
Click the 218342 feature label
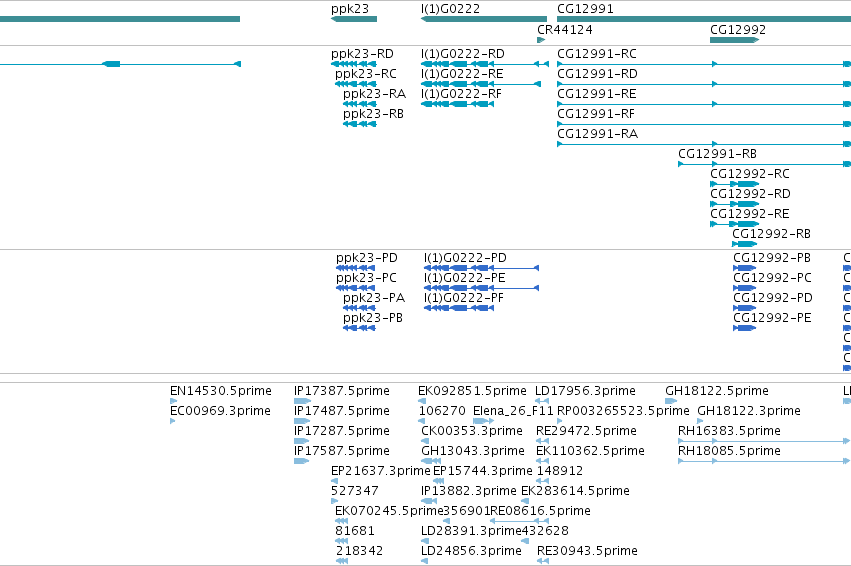(359, 551)
